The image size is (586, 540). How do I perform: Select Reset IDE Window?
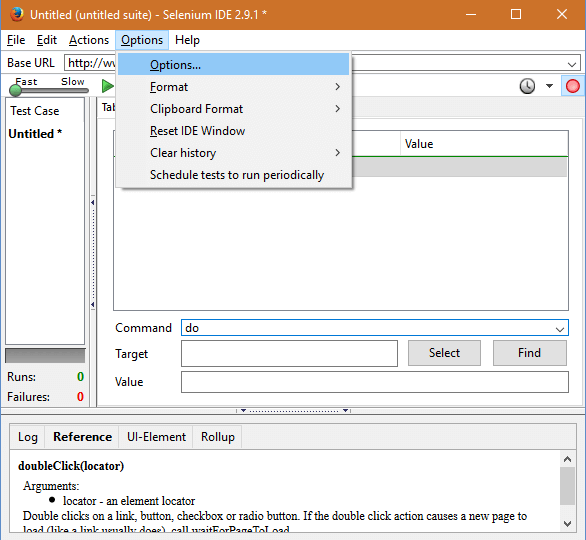[x=234, y=131]
